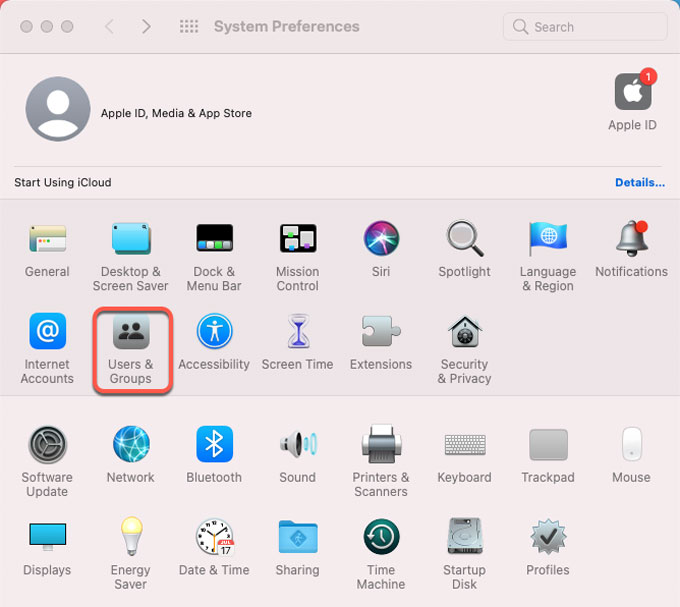The image size is (680, 607).
Task: Click the back navigation arrow
Action: 109,27
